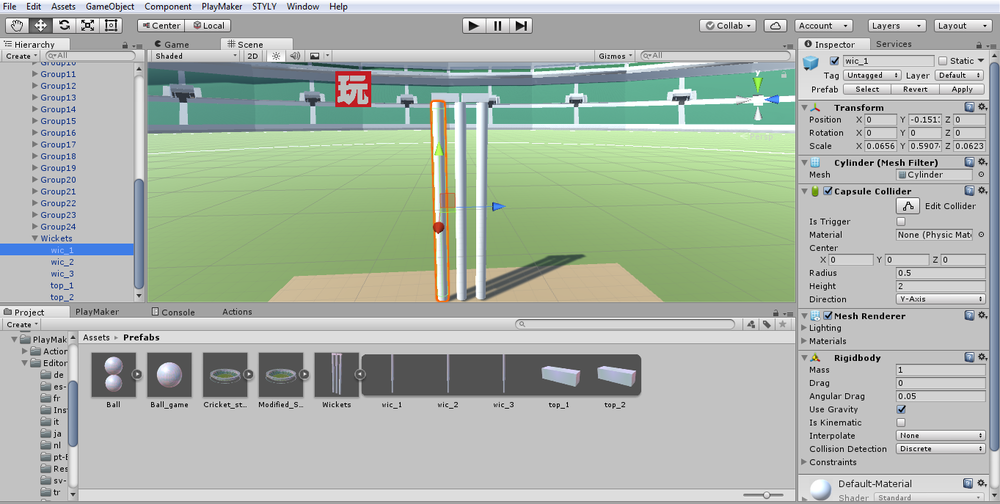
Task: Toggle 2D scene view mode
Action: [x=253, y=56]
